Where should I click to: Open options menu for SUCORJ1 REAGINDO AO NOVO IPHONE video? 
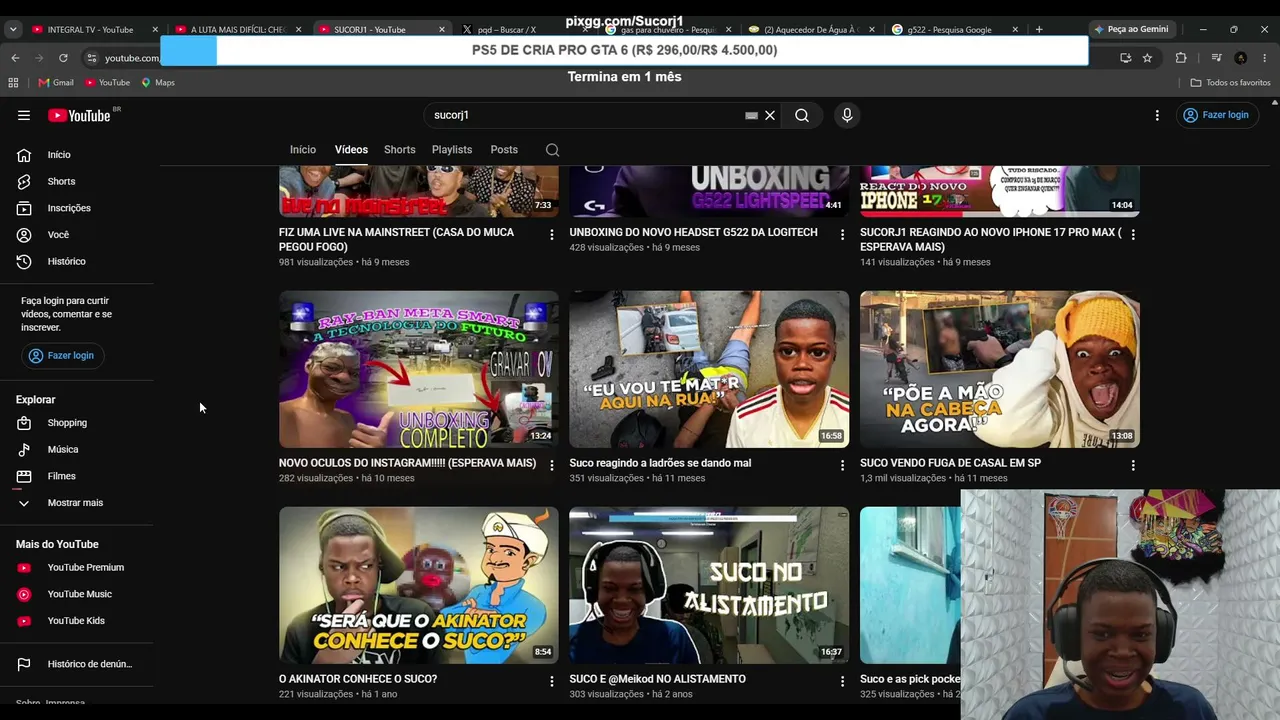[1133, 234]
